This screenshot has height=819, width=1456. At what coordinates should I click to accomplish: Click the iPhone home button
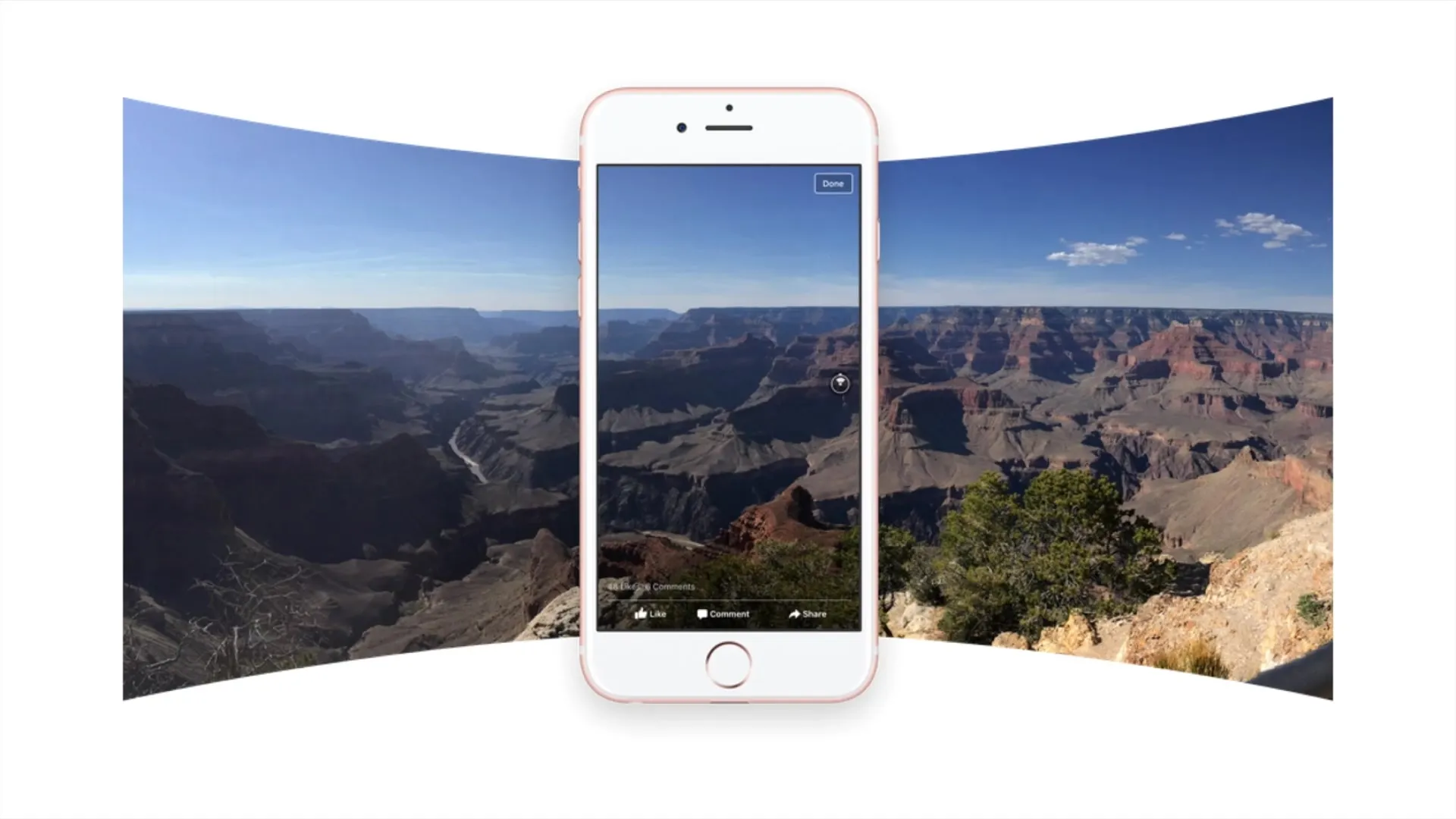727,663
